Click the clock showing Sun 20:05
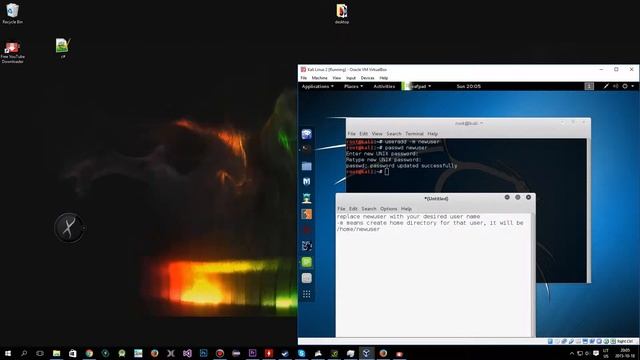The image size is (640, 360). [469, 87]
